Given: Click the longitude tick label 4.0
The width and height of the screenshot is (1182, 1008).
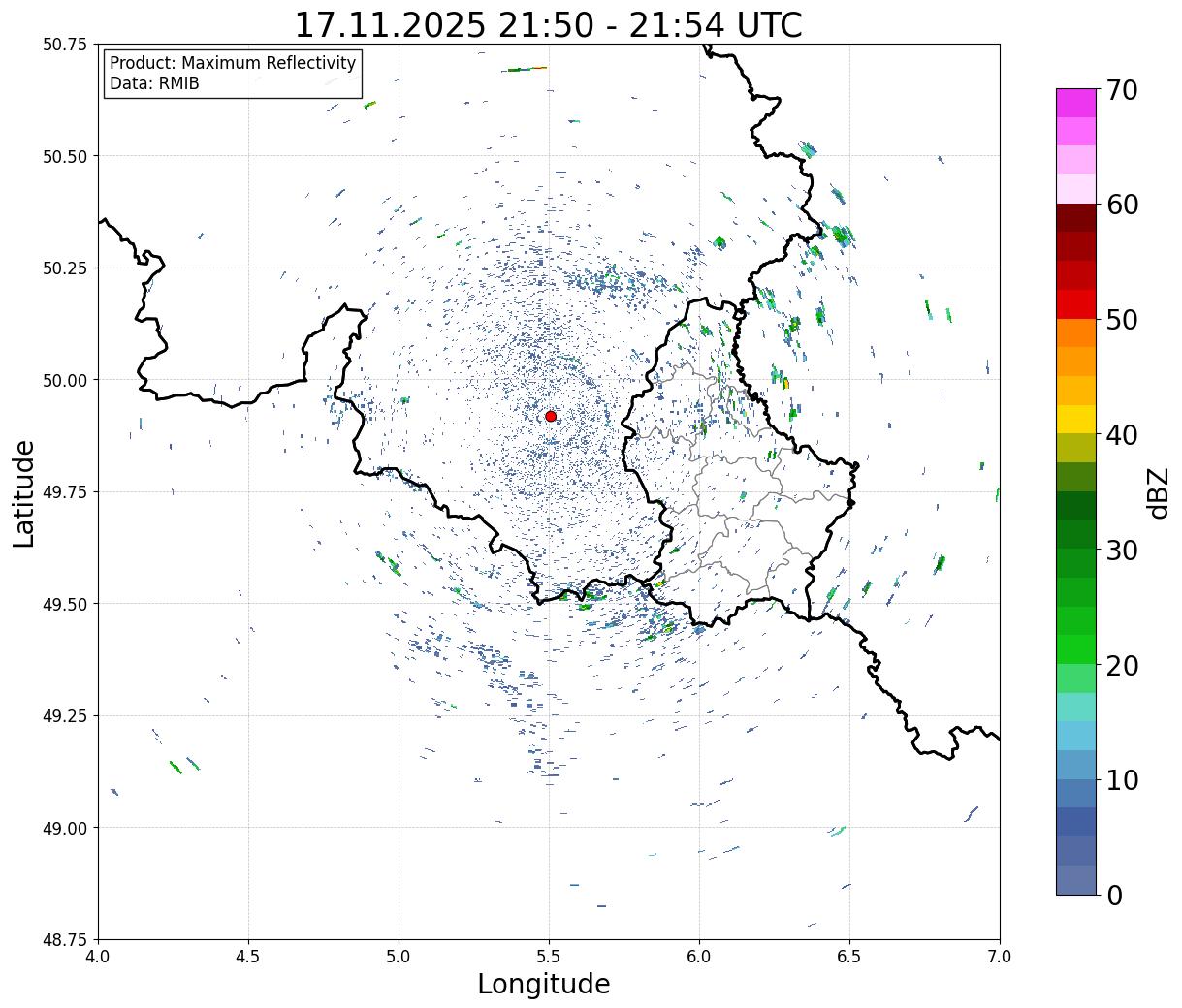Looking at the screenshot, I should point(98,957).
